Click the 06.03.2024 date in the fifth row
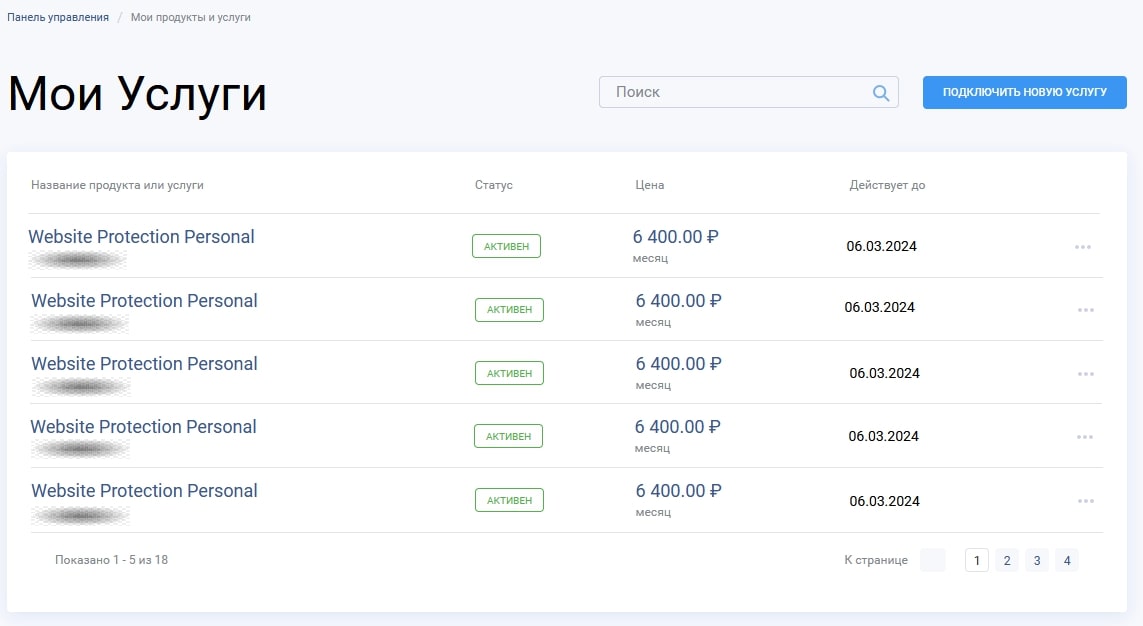This screenshot has width=1143, height=626. [x=884, y=501]
